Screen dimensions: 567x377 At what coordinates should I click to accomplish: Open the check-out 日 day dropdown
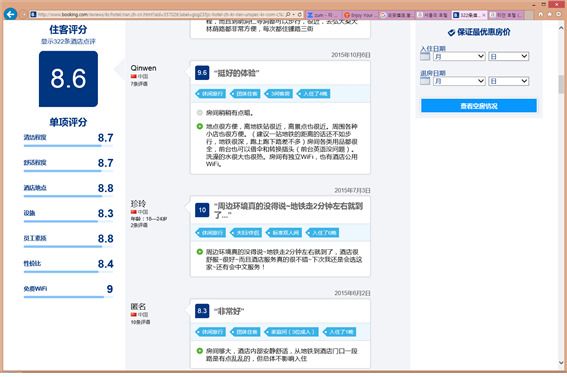(x=508, y=81)
